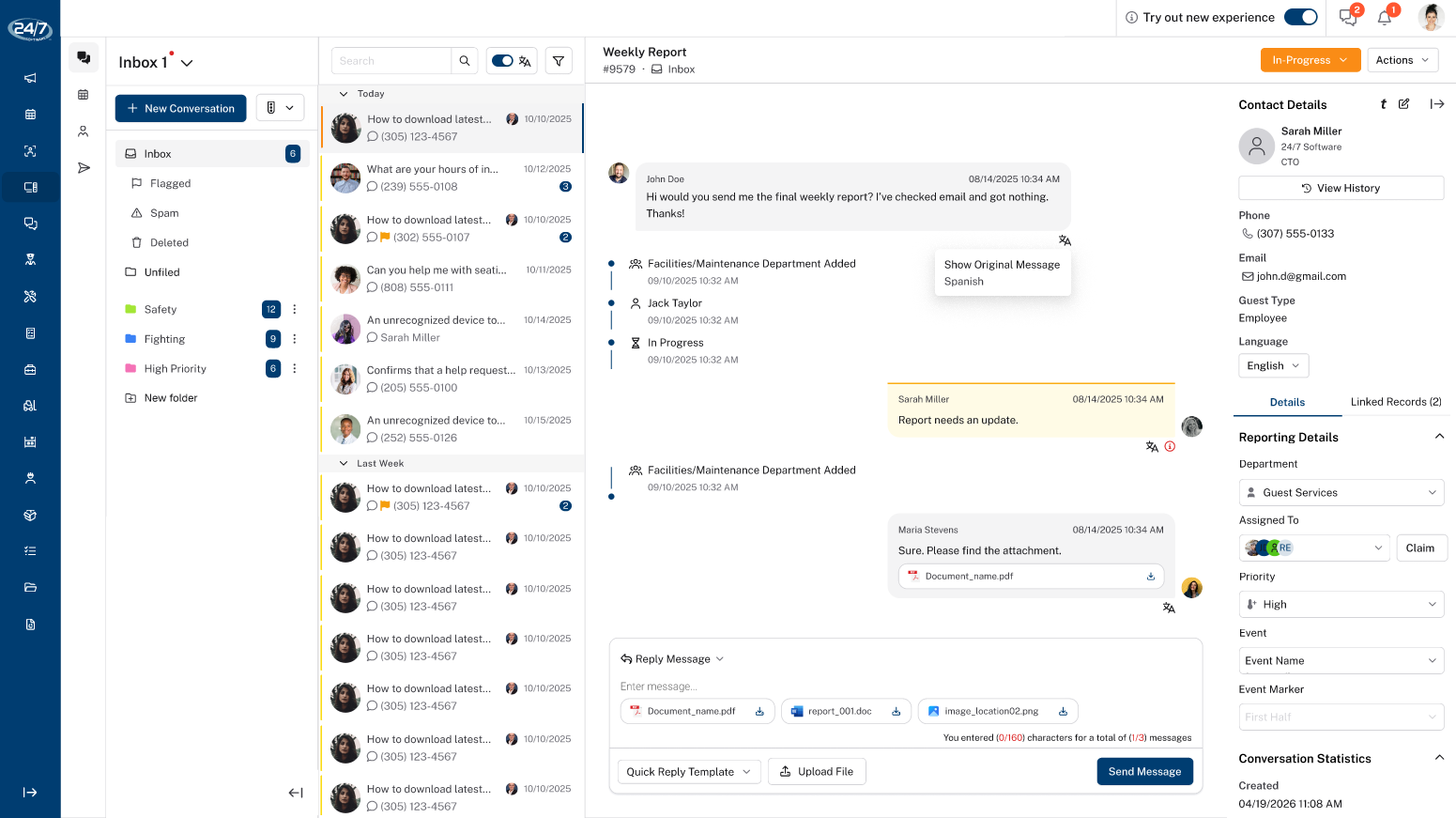Collapse the inbox folder panel arrow

click(x=296, y=793)
